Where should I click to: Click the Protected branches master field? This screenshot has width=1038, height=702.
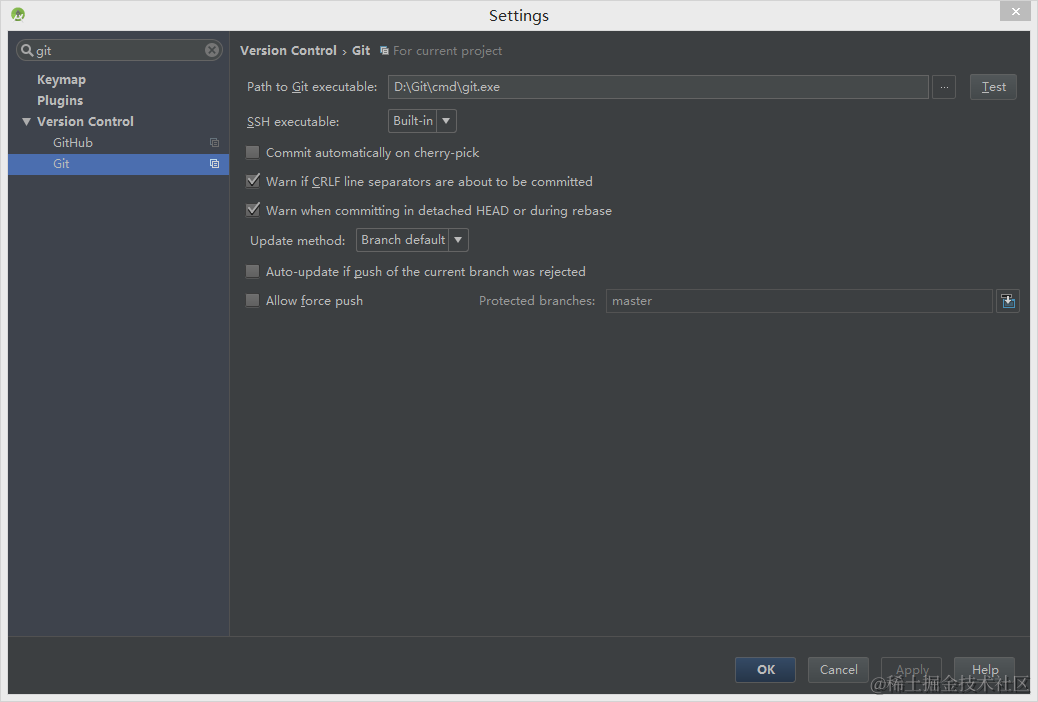(x=799, y=301)
